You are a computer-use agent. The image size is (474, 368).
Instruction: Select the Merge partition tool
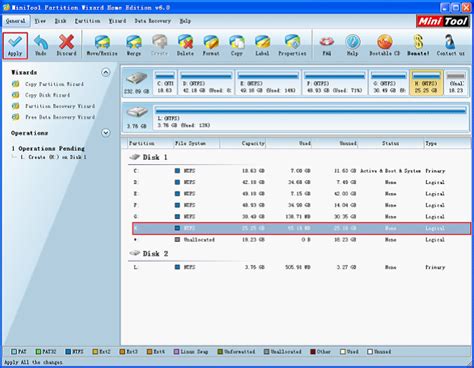click(134, 46)
